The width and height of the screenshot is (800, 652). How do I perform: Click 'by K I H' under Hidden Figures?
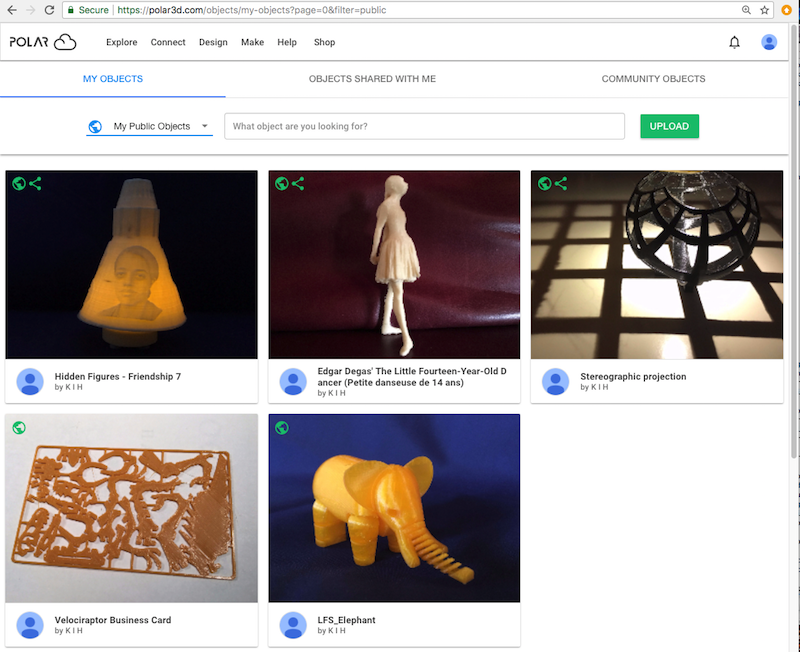68,387
